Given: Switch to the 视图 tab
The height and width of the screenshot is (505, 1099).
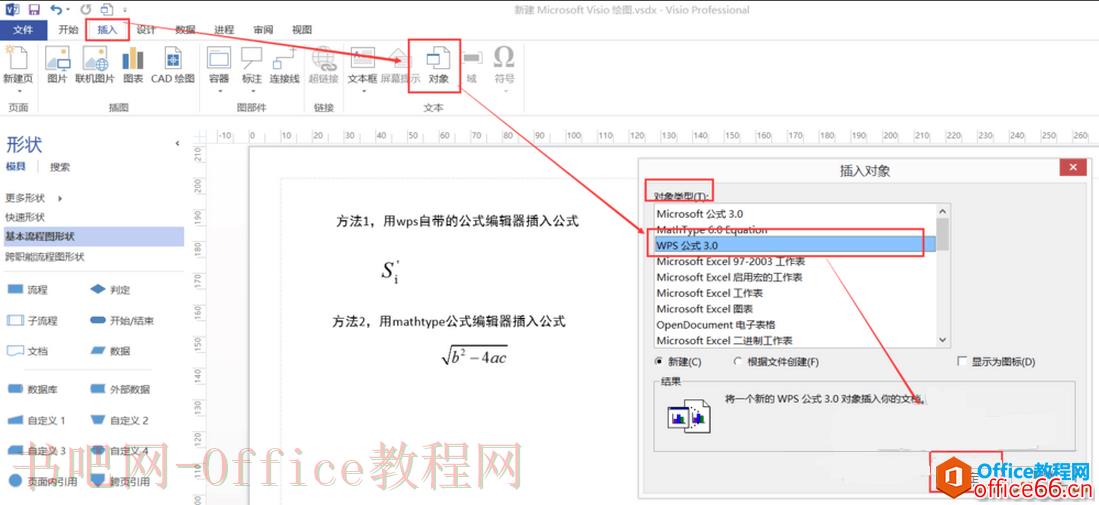Looking at the screenshot, I should (301, 30).
